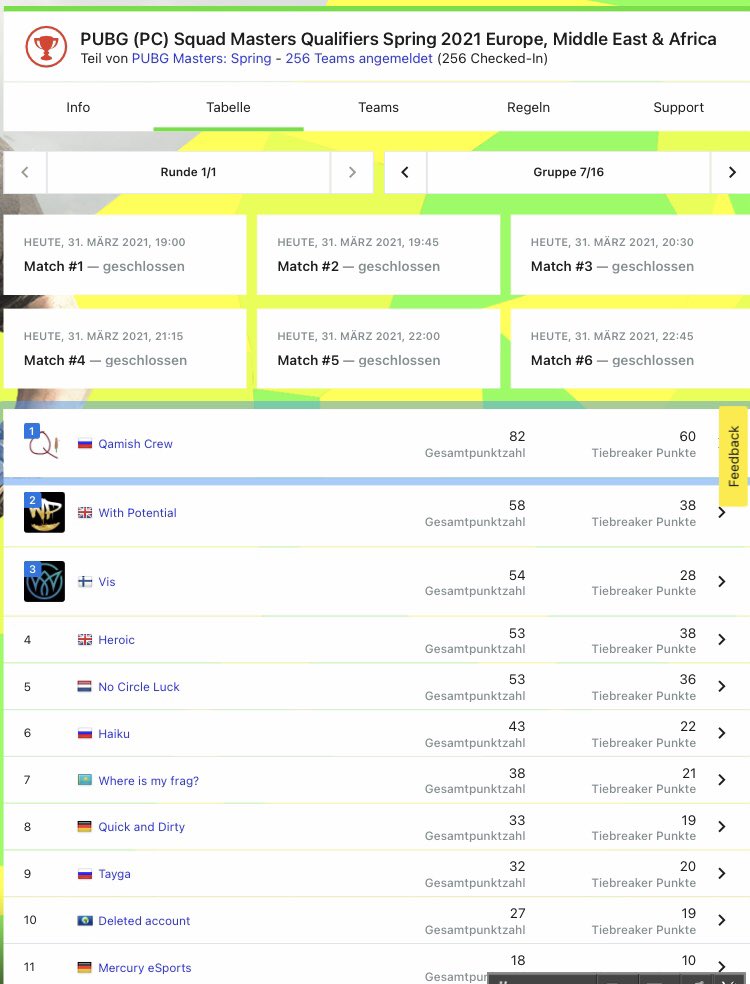Click the Runde 1/1 round selector
The height and width of the screenshot is (984, 750).
click(x=188, y=172)
